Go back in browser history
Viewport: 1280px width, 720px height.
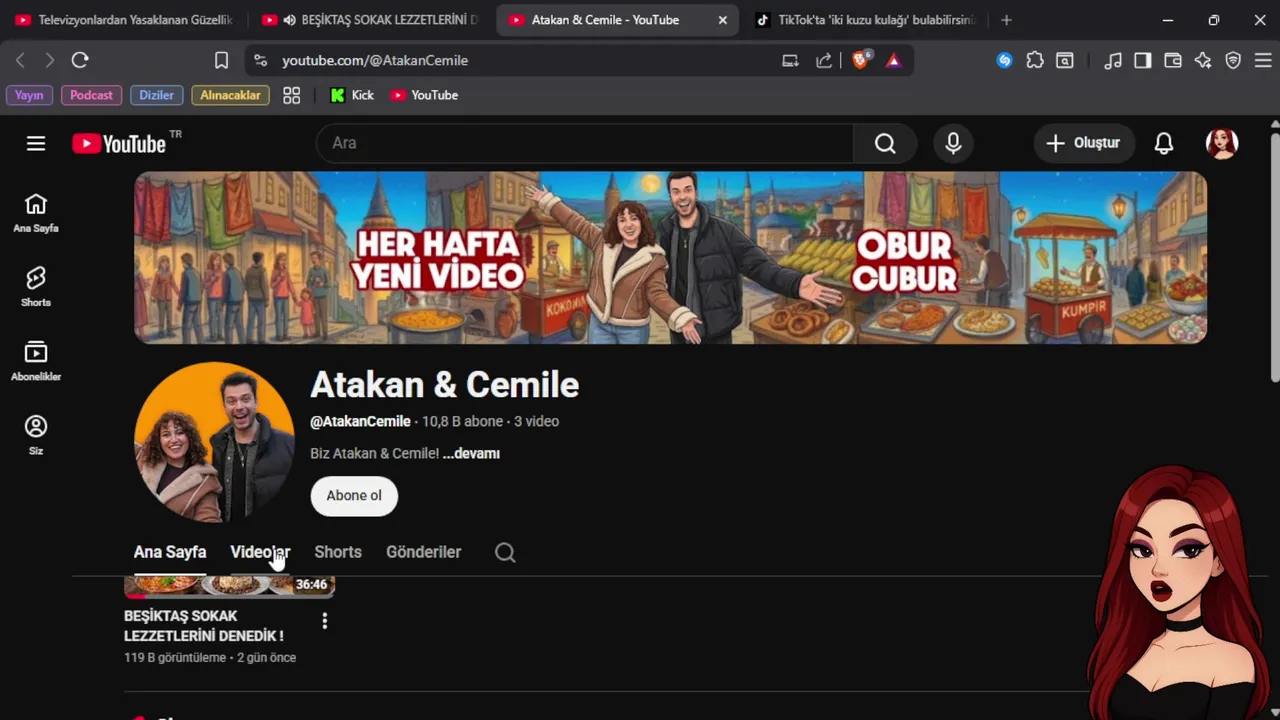[20, 60]
